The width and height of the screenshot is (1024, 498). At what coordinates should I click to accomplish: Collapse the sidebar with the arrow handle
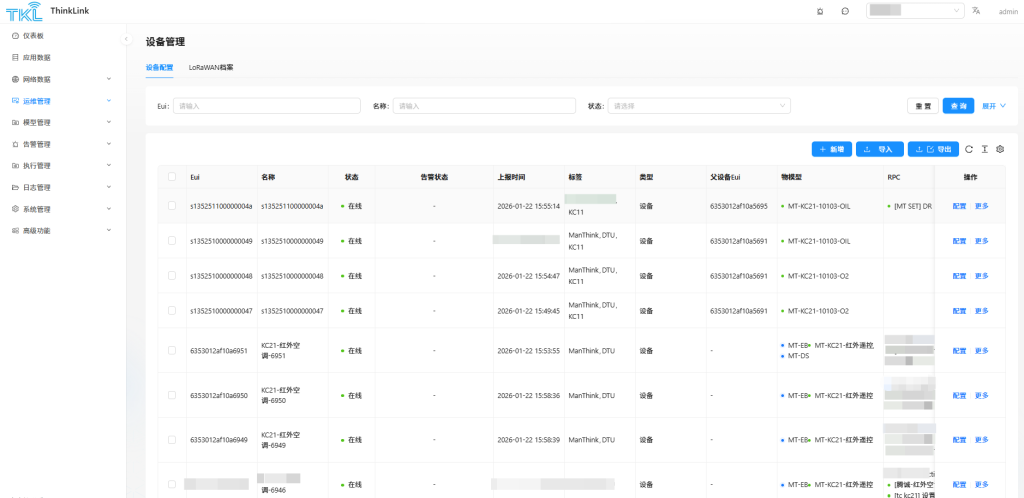coord(127,39)
